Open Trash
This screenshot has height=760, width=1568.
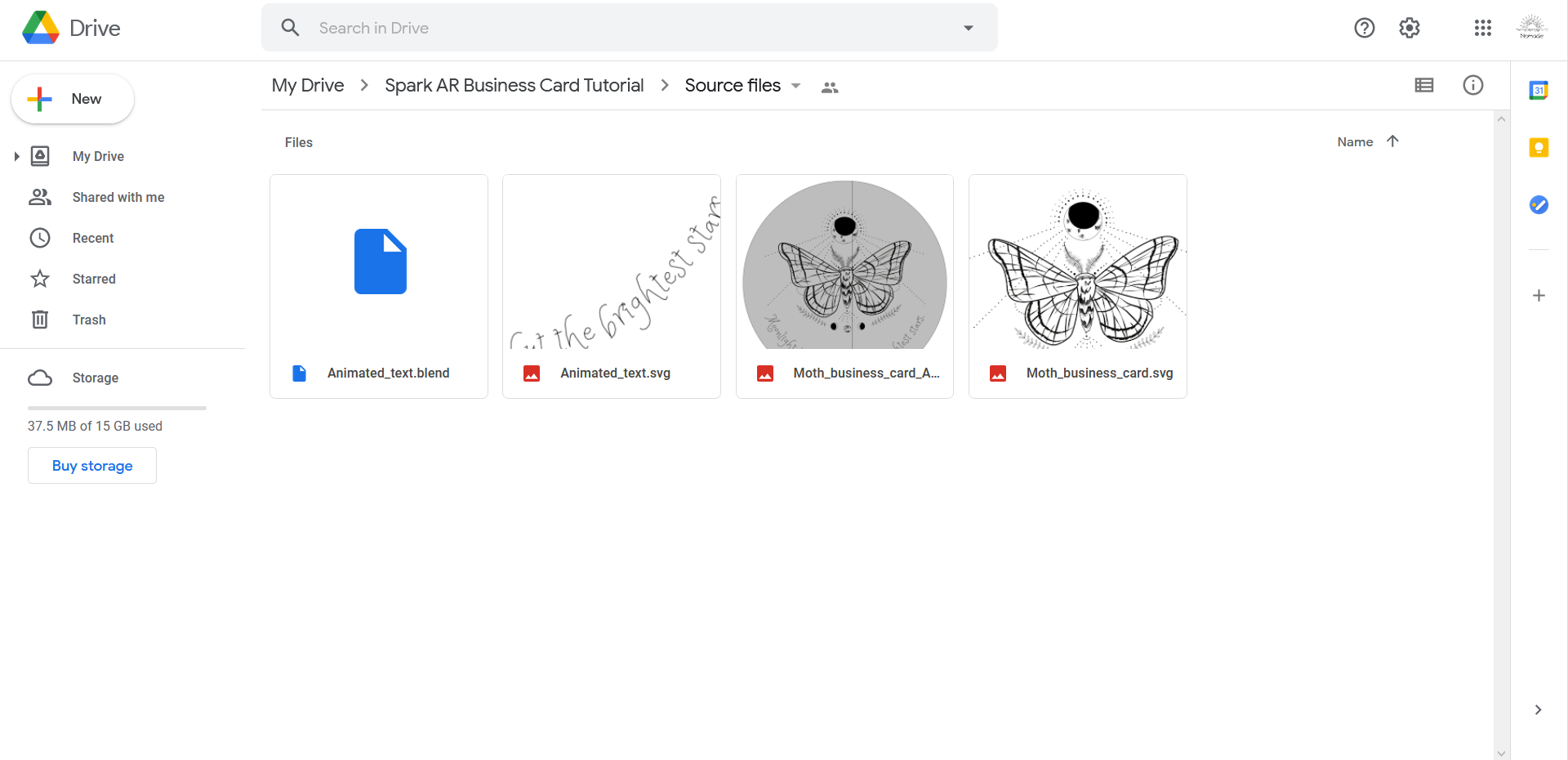click(x=89, y=320)
